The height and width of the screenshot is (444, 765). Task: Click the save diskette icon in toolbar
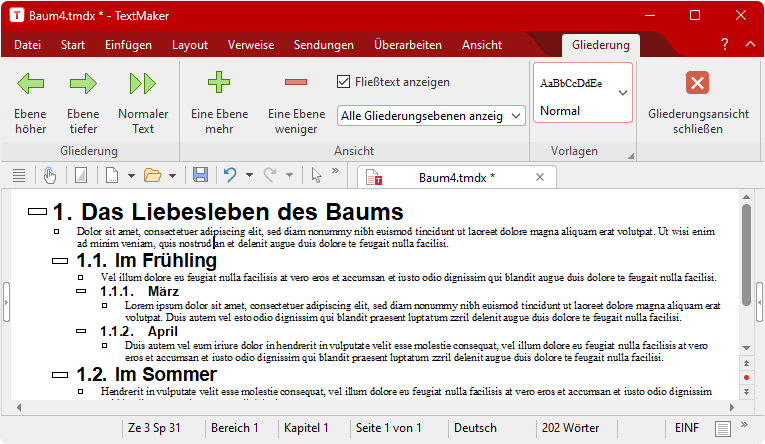pos(200,176)
